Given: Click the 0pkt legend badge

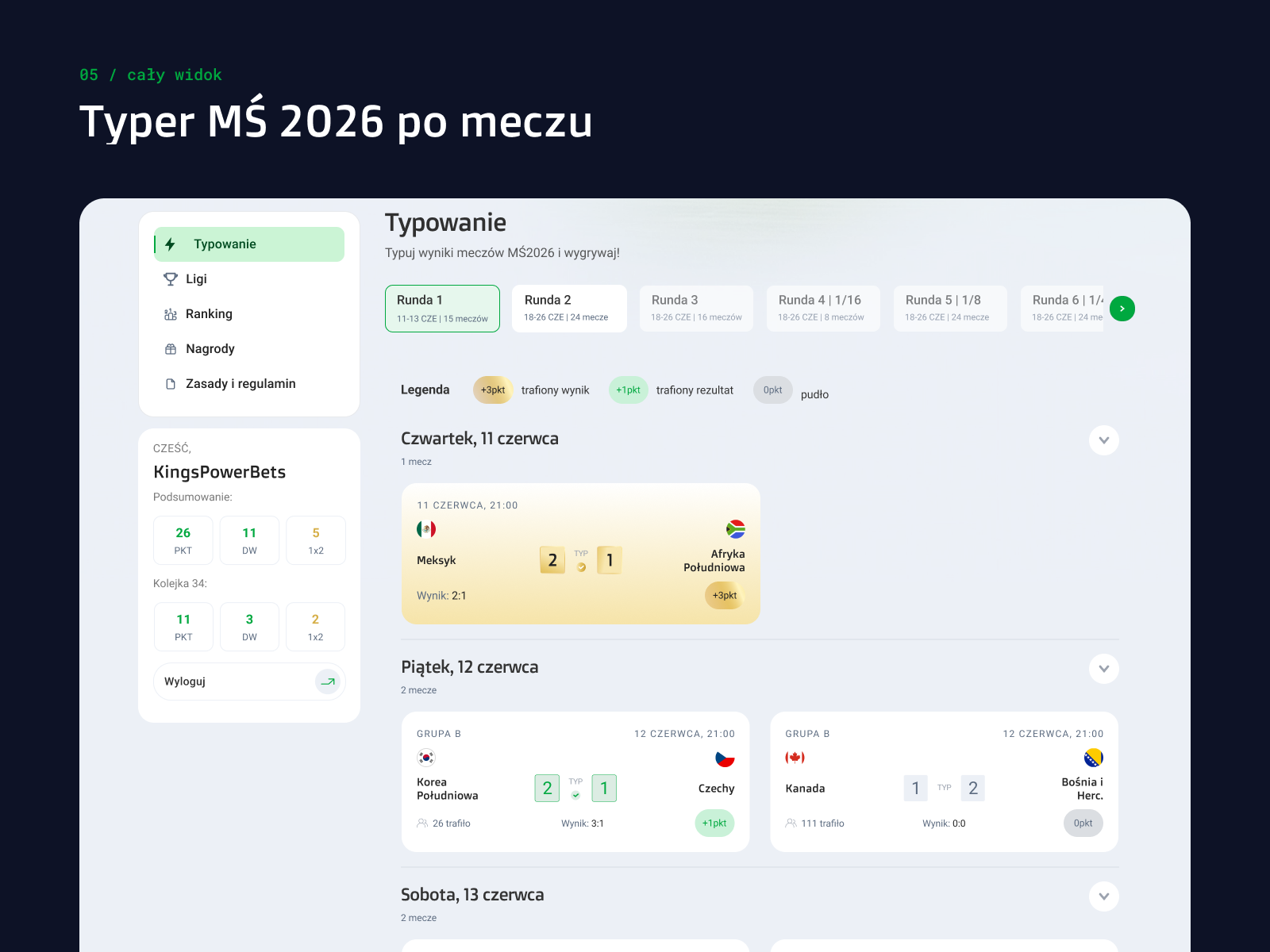Looking at the screenshot, I should click(772, 390).
